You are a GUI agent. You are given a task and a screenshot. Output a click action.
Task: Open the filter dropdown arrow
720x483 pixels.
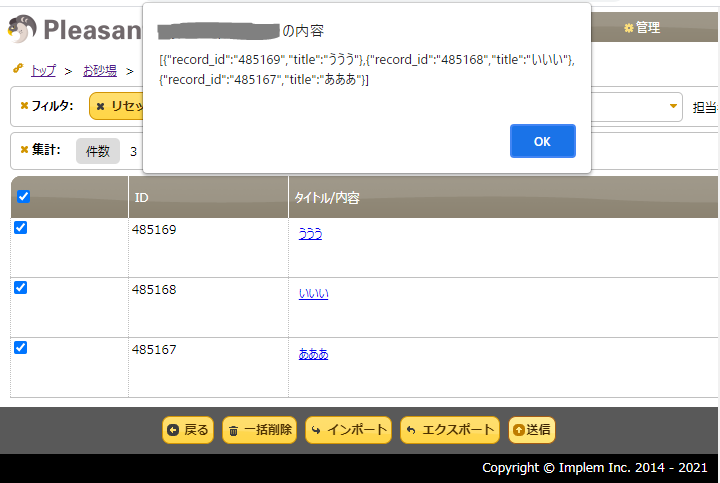pyautogui.click(x=673, y=106)
